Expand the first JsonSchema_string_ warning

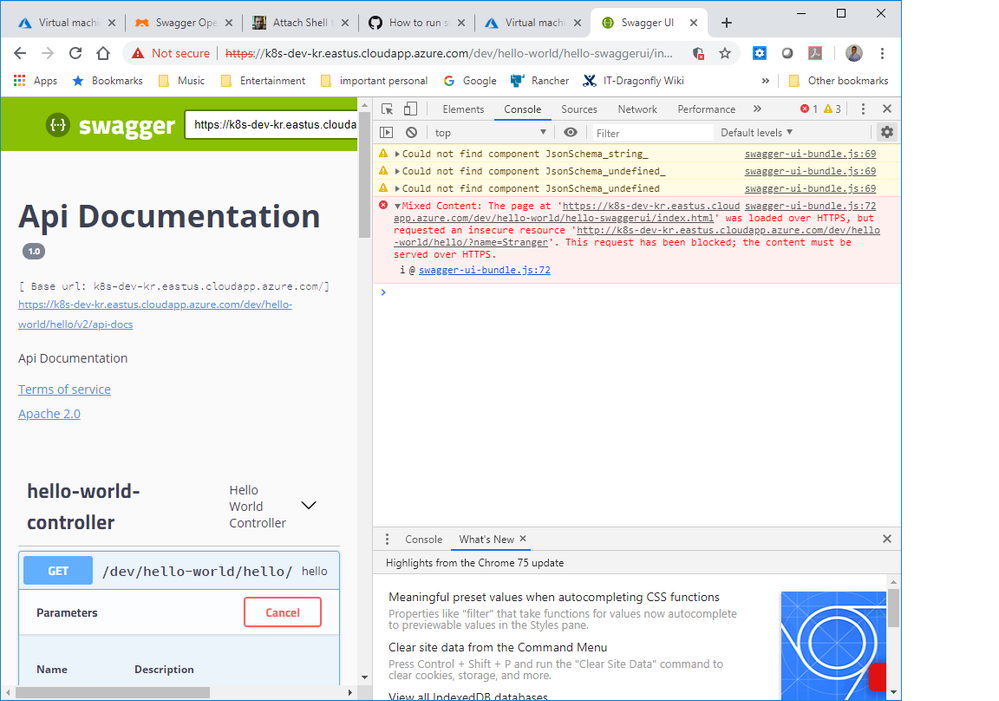tap(398, 154)
